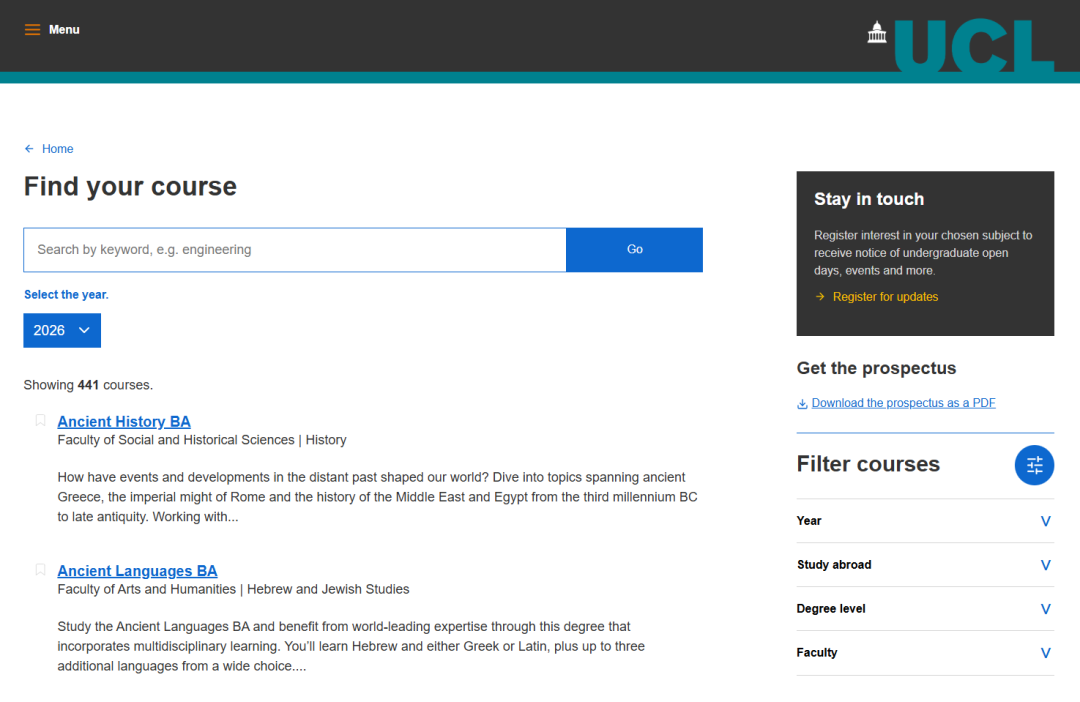Expand the Study abroad filter
1080x702 pixels.
[x=1045, y=565]
